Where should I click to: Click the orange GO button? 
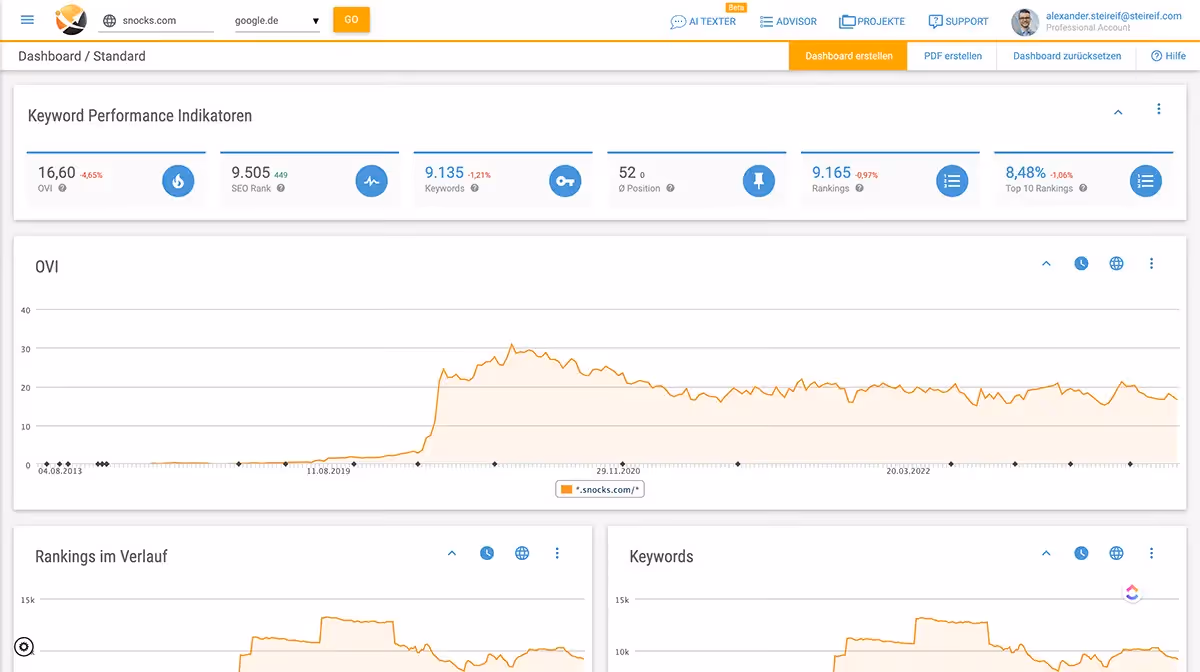(x=351, y=20)
